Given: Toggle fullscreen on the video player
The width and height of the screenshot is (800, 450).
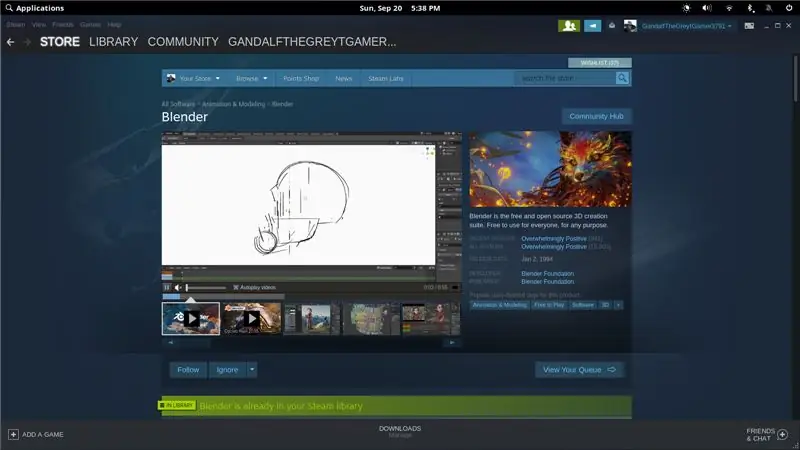Looking at the screenshot, I should click(455, 287).
